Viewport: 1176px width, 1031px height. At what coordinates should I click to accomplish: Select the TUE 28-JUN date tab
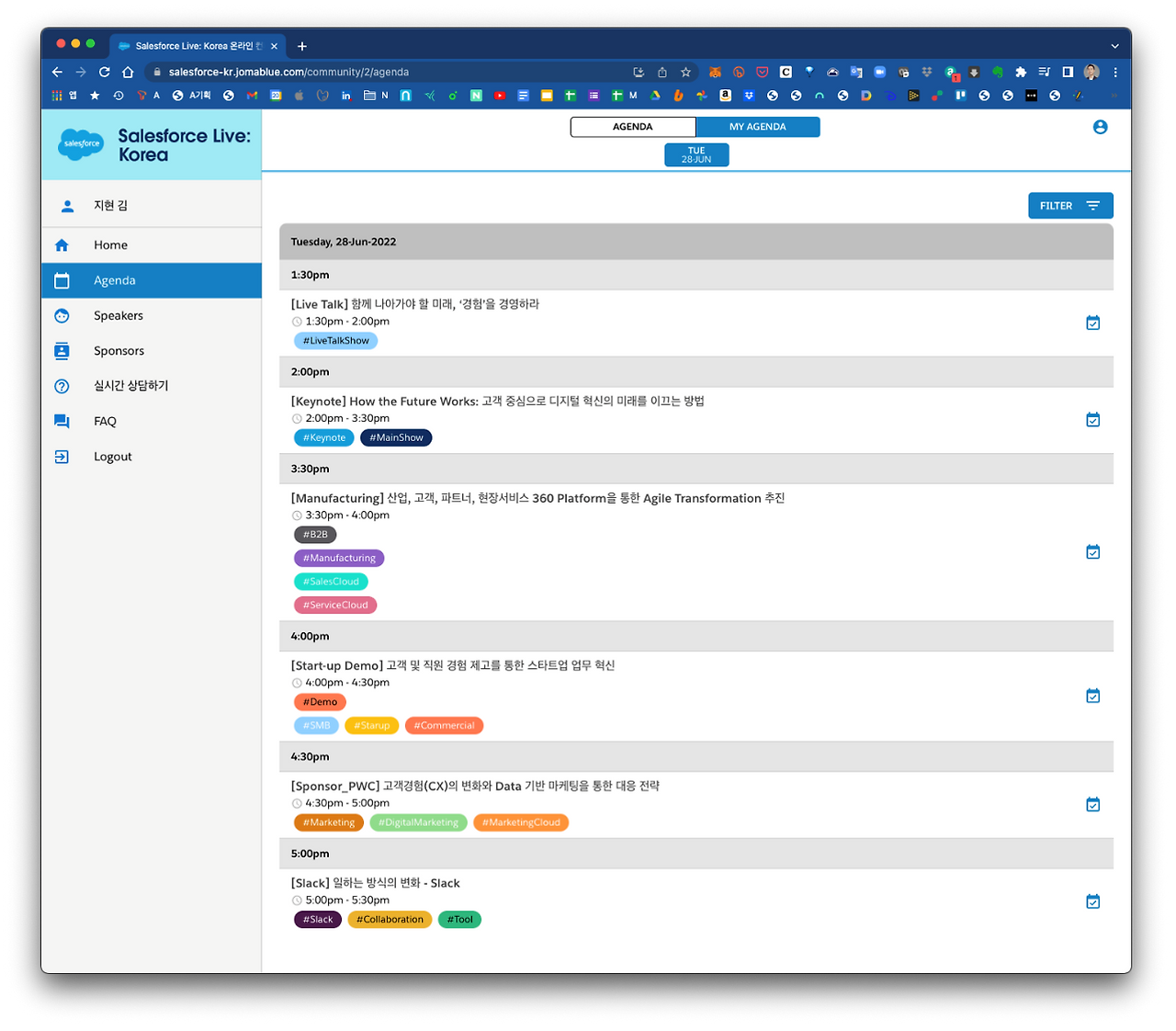point(696,155)
